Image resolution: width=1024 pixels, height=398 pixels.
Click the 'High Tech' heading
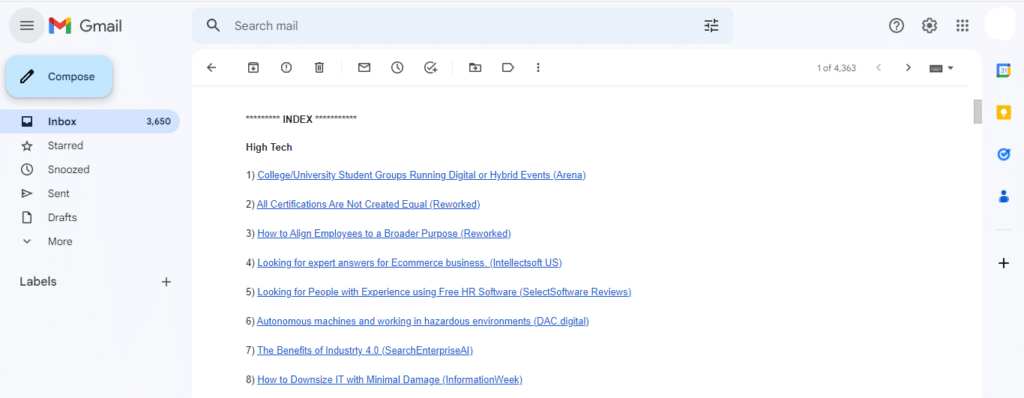[269, 147]
